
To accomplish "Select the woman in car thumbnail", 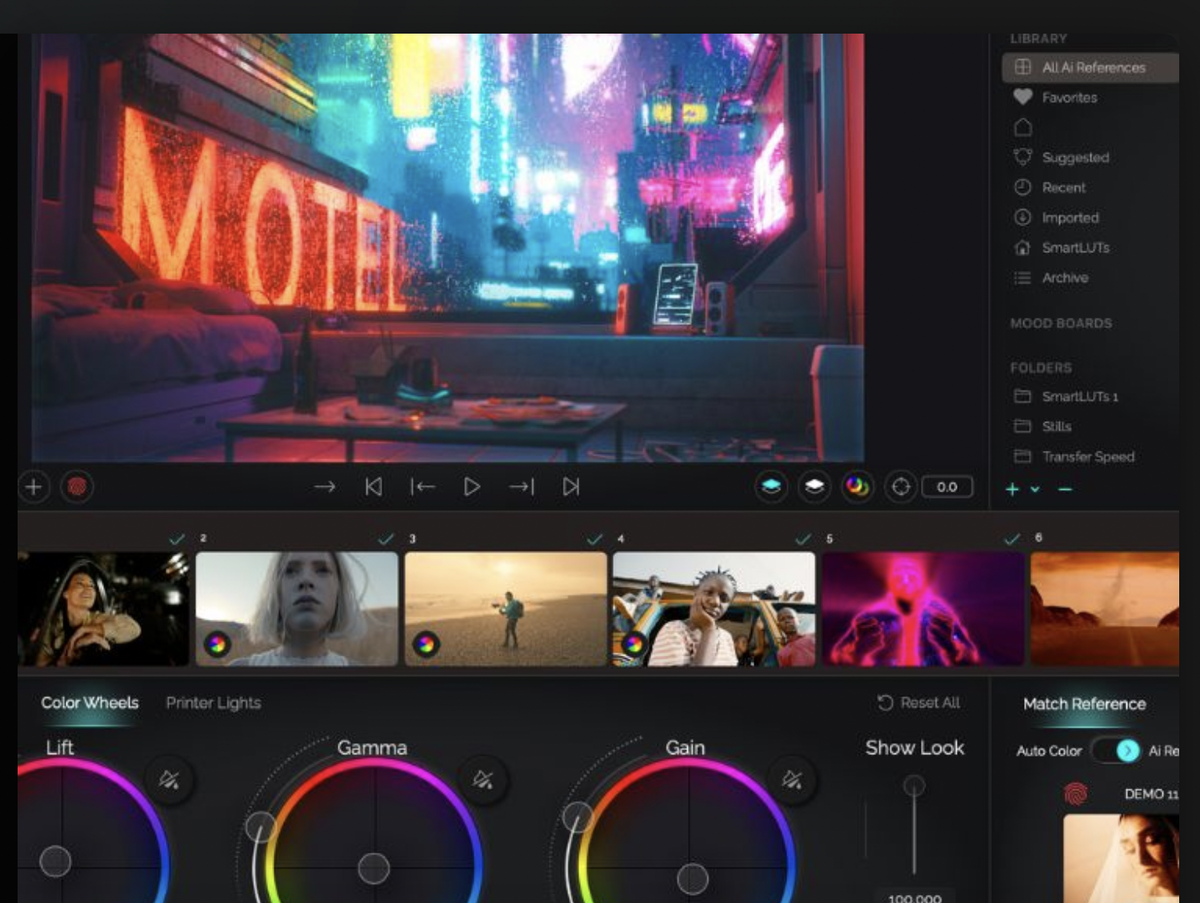I will 103,609.
